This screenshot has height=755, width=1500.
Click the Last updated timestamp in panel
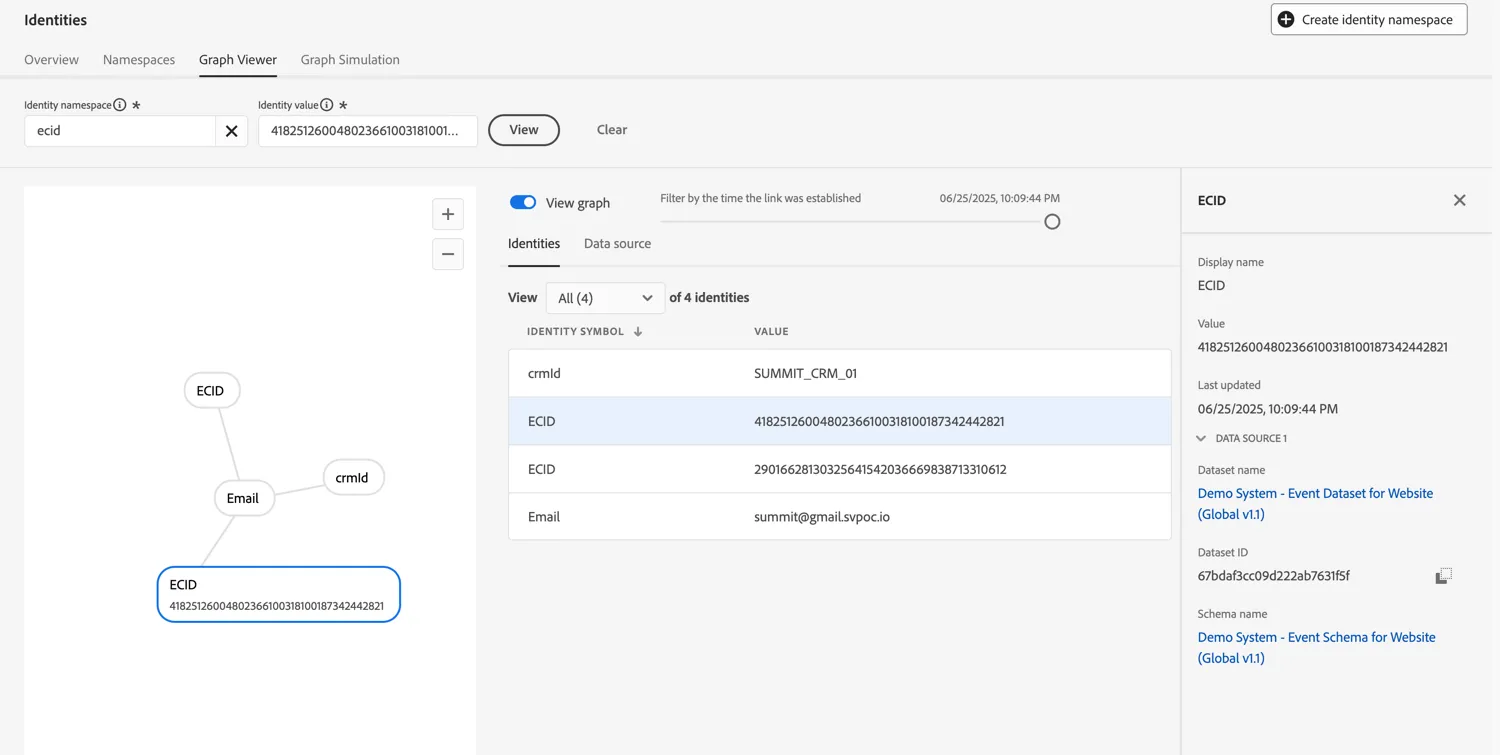click(1268, 409)
